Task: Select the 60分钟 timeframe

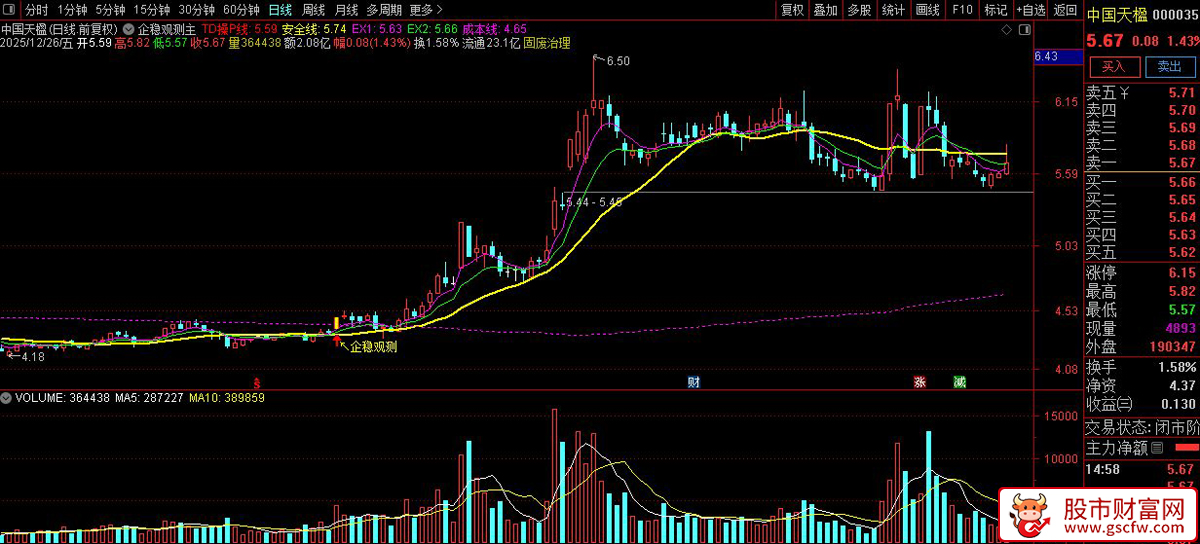Action: point(241,10)
